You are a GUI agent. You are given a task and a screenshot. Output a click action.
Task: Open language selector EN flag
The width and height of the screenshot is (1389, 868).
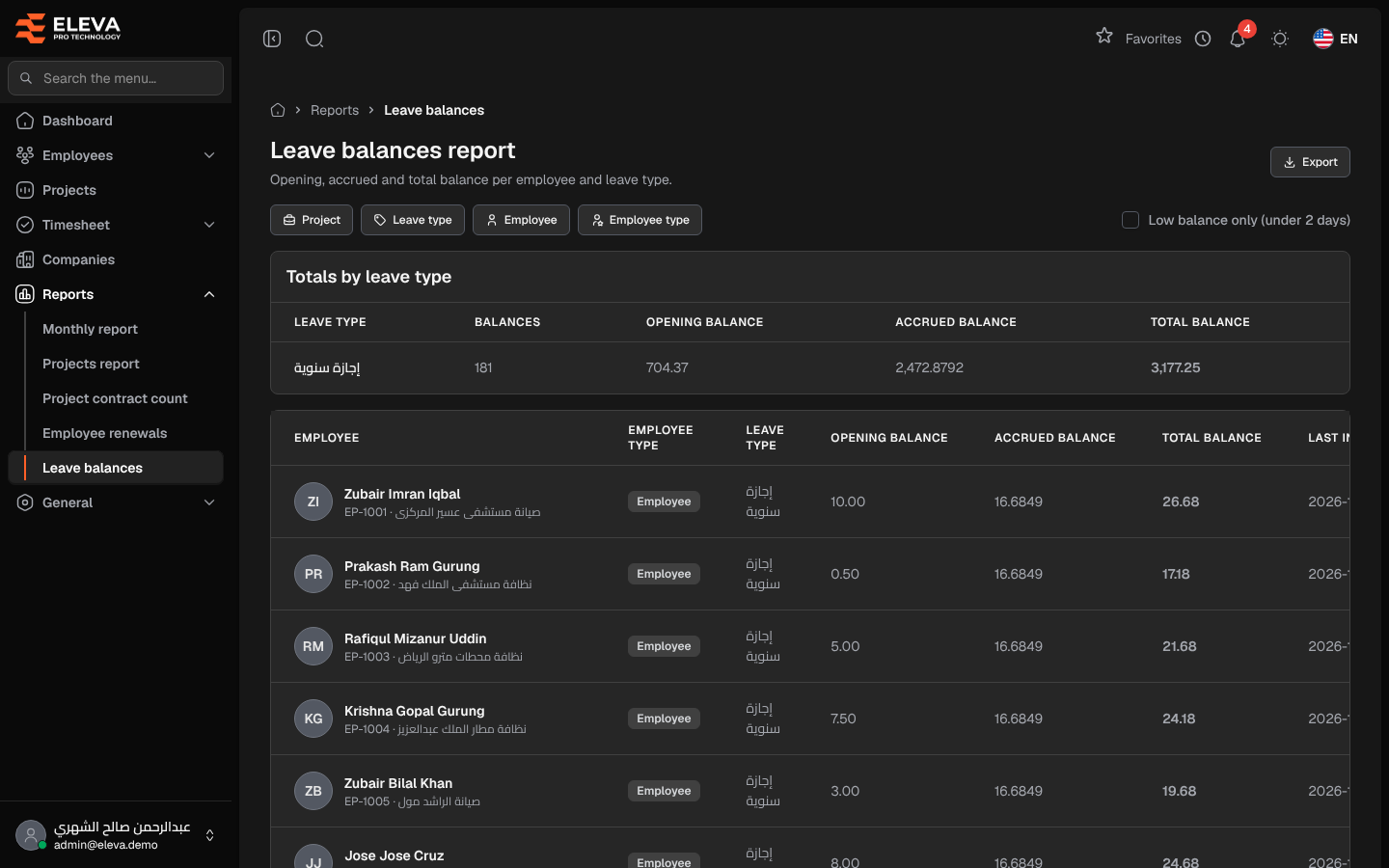[1336, 39]
